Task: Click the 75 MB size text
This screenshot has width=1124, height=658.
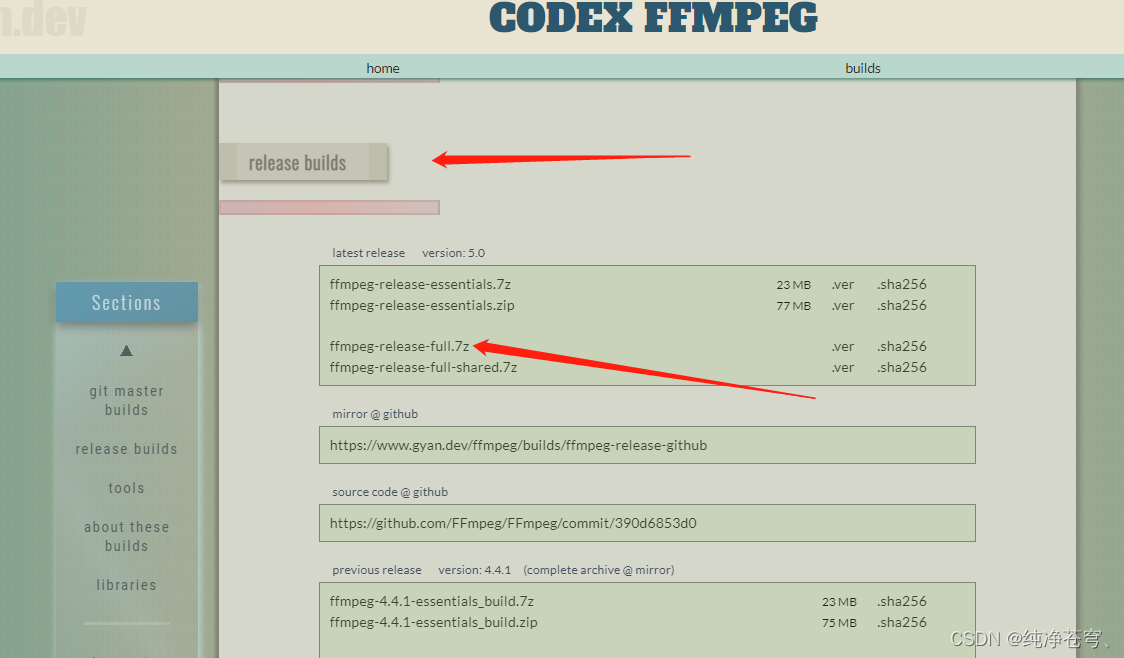Action: (839, 623)
